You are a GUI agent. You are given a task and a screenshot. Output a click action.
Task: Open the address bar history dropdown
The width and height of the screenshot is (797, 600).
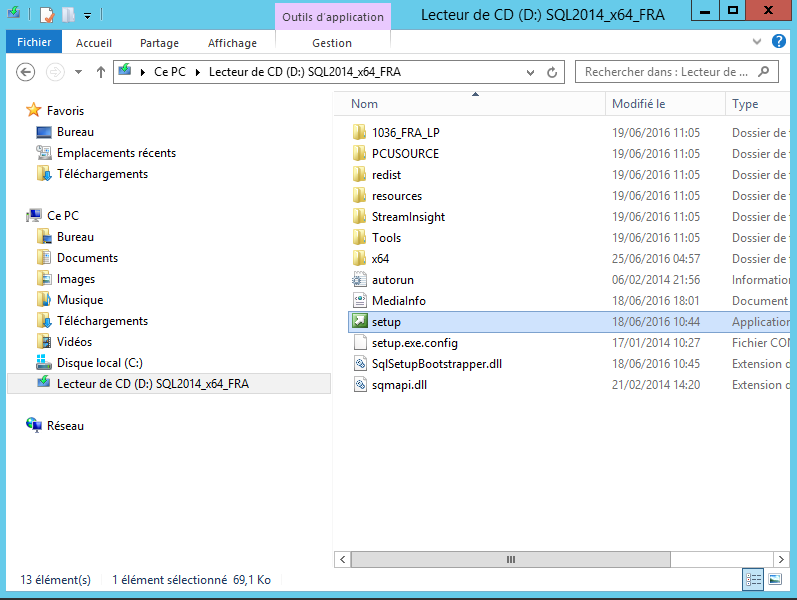(530, 72)
